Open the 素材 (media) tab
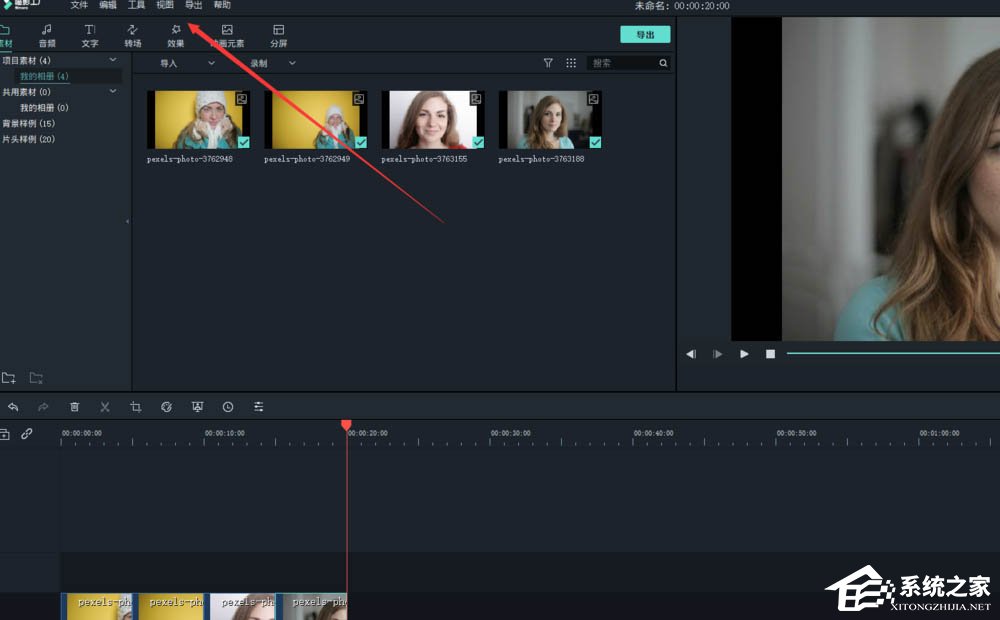1000x620 pixels. pyautogui.click(x=6, y=36)
